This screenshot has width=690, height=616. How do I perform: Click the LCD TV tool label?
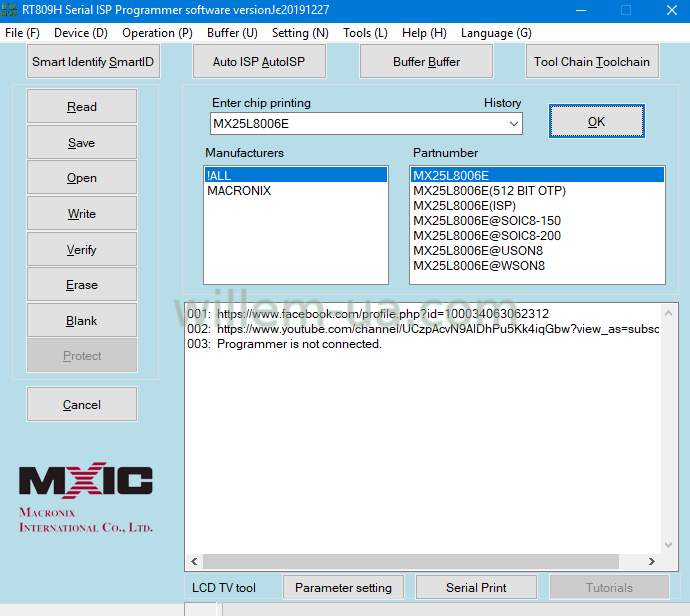point(224,588)
